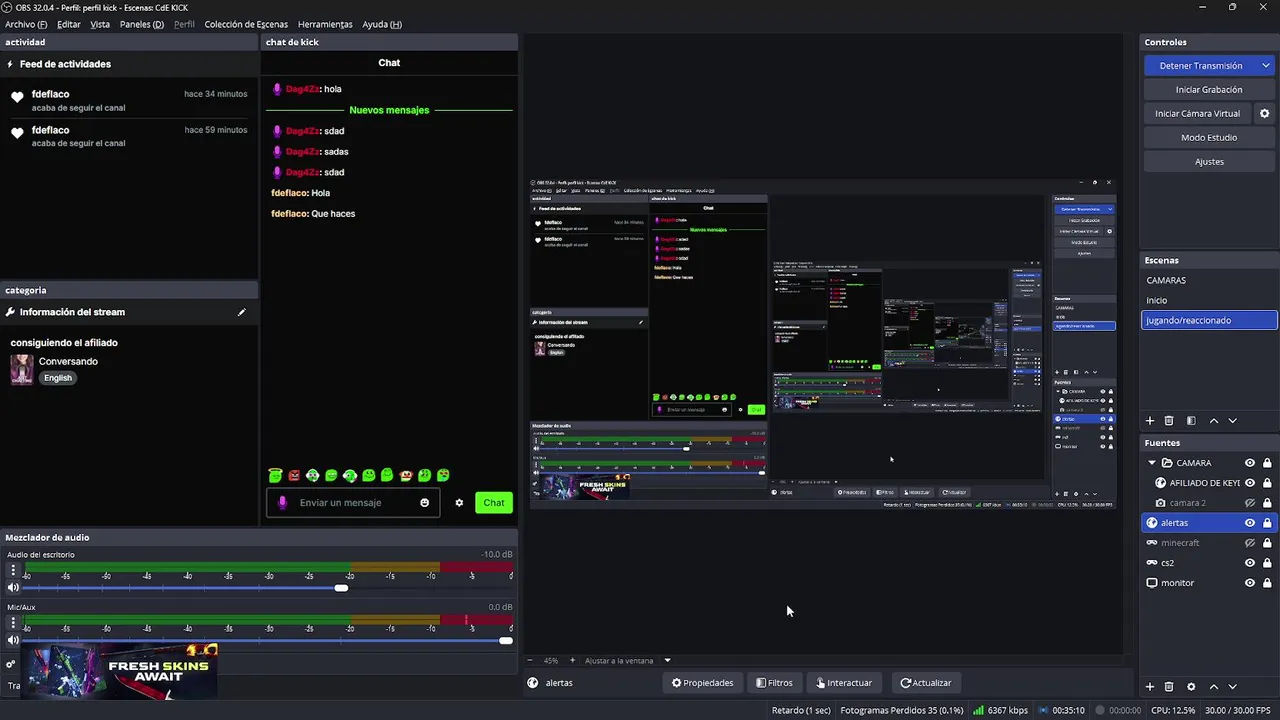Open the Paneles menu

click(142, 24)
